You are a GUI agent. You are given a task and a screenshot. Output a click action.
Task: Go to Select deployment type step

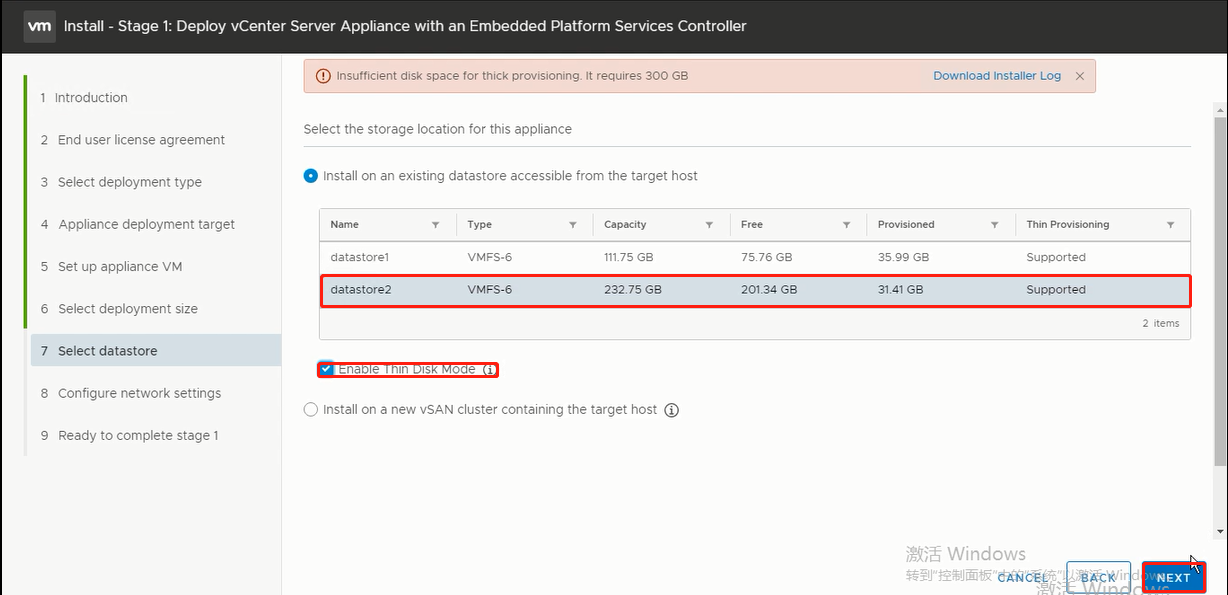tap(121, 182)
